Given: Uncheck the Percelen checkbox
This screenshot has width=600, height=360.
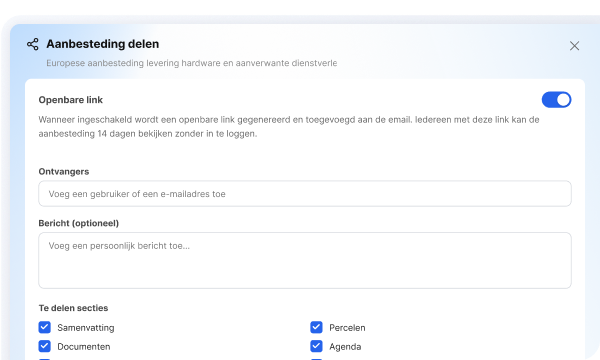Looking at the screenshot, I should pyautogui.click(x=316, y=327).
